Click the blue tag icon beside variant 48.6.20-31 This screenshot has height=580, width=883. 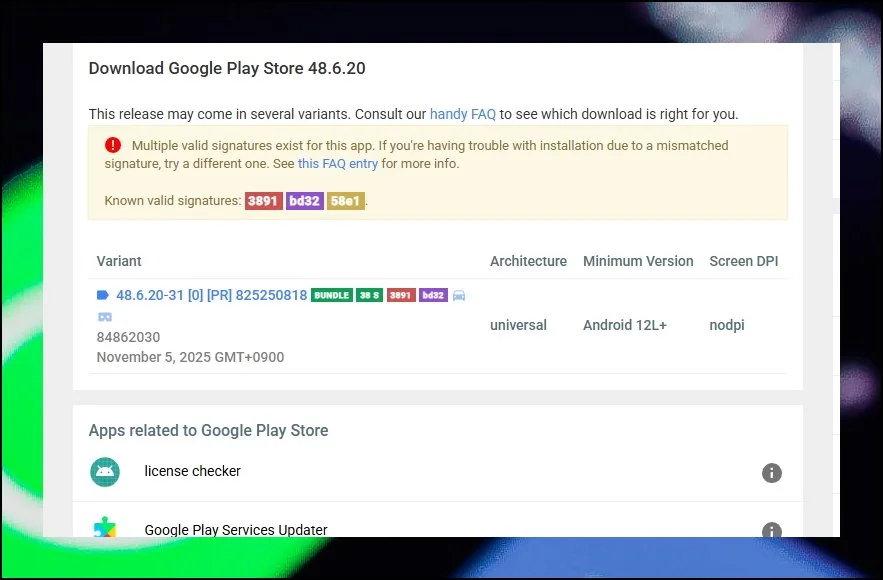point(103,295)
